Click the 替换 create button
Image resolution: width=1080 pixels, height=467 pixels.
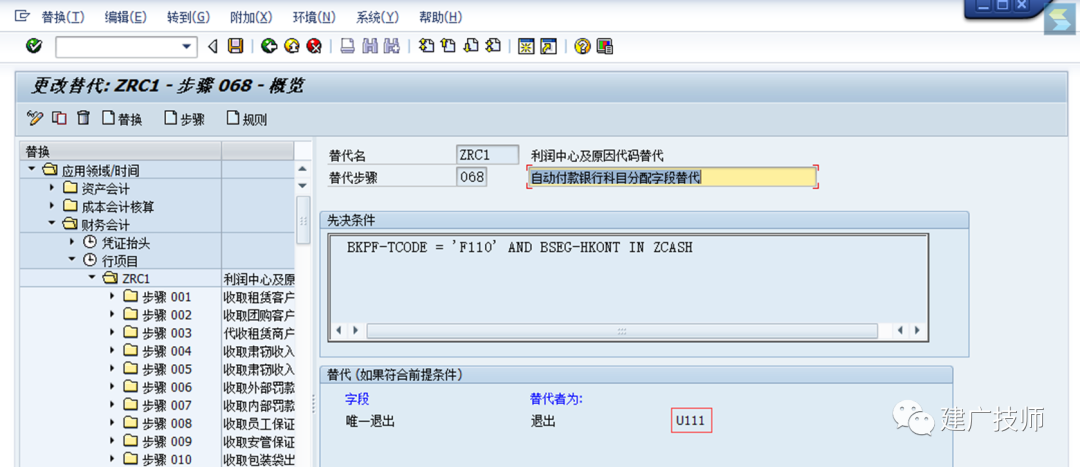[x=122, y=118]
